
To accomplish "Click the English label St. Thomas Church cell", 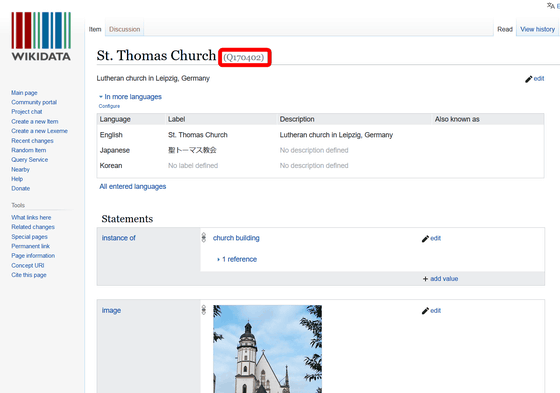I will tap(198, 135).
